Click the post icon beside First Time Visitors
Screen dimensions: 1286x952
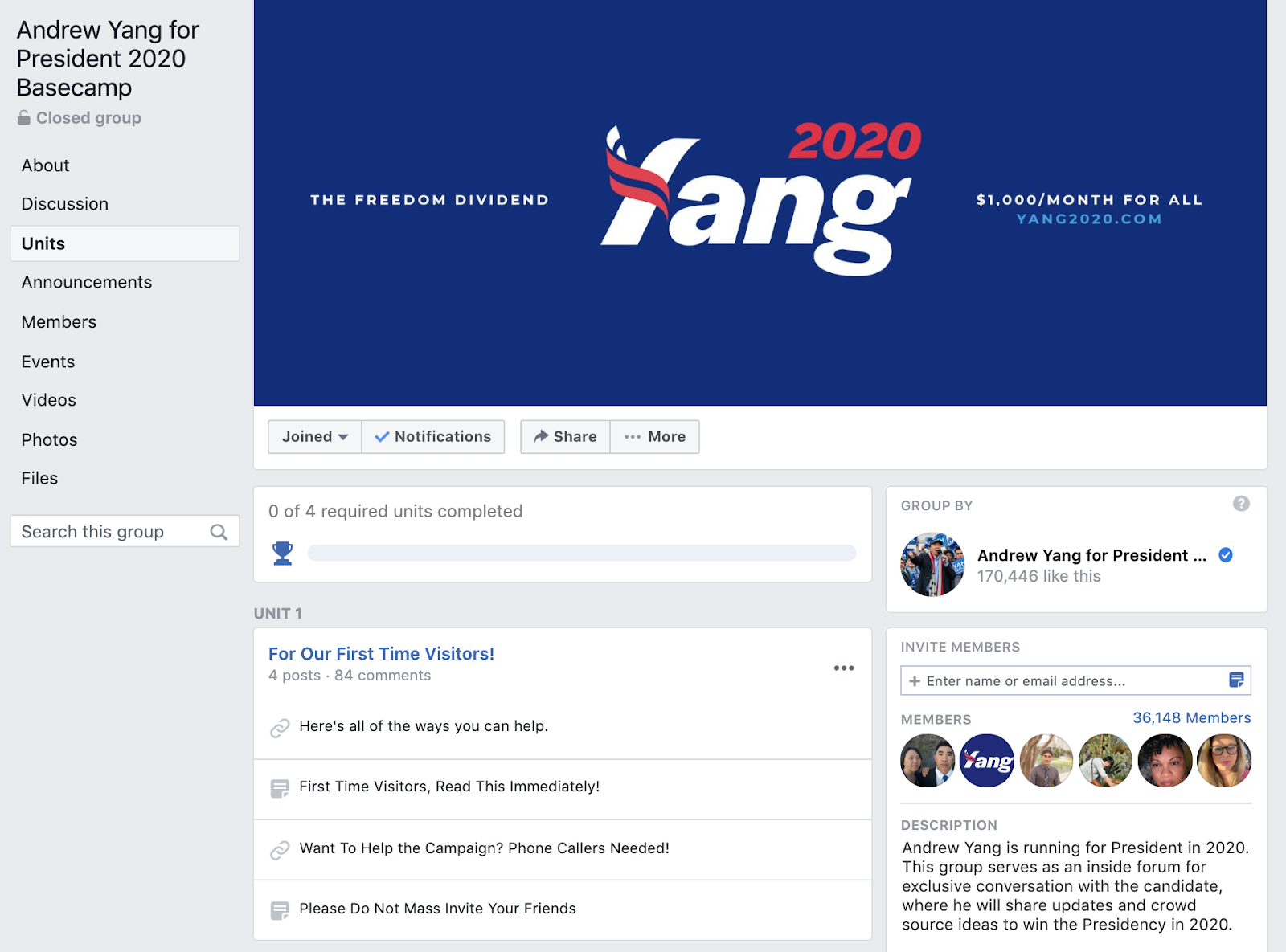point(280,788)
